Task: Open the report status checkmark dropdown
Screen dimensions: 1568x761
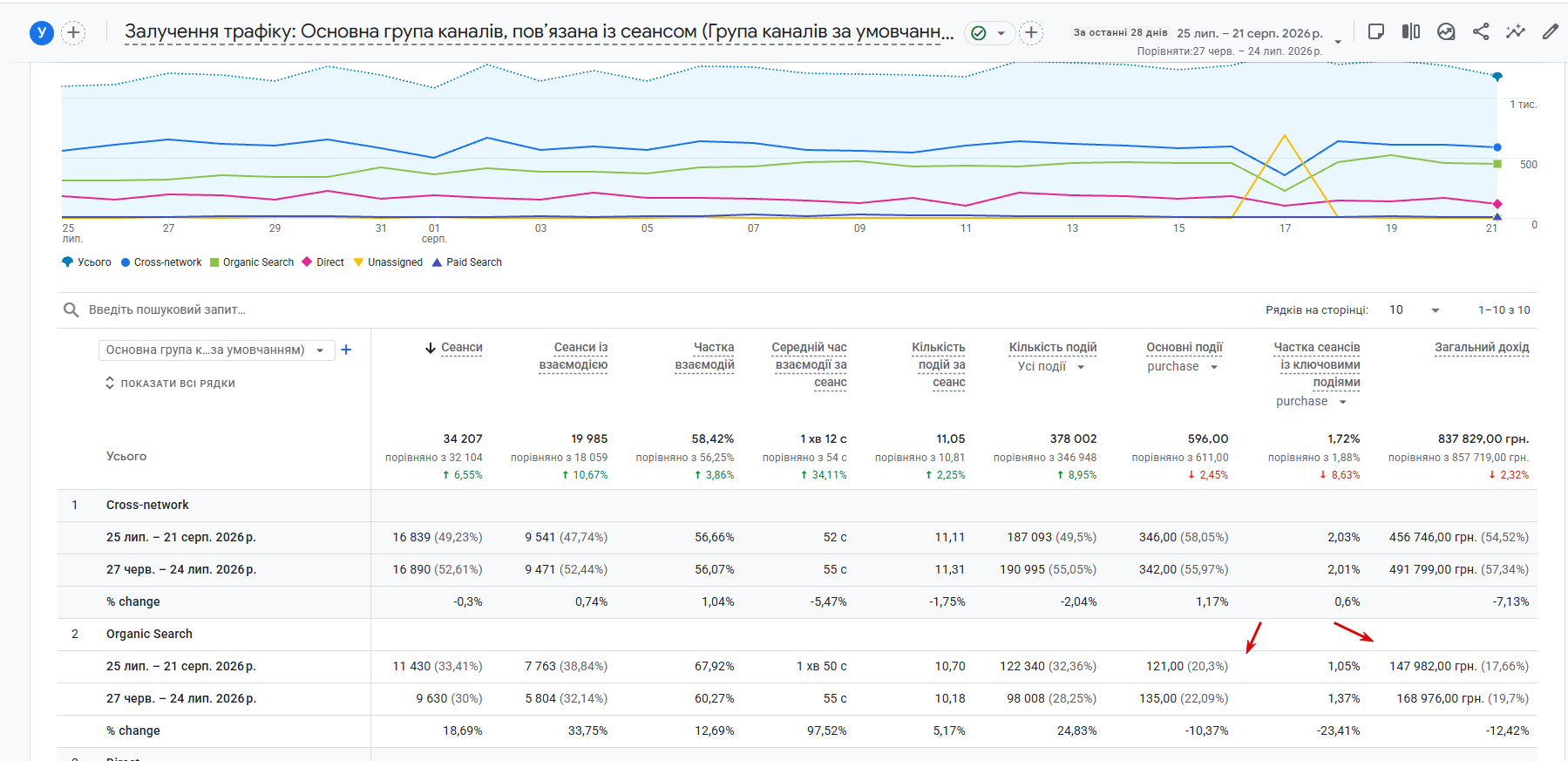Action: pos(989,33)
